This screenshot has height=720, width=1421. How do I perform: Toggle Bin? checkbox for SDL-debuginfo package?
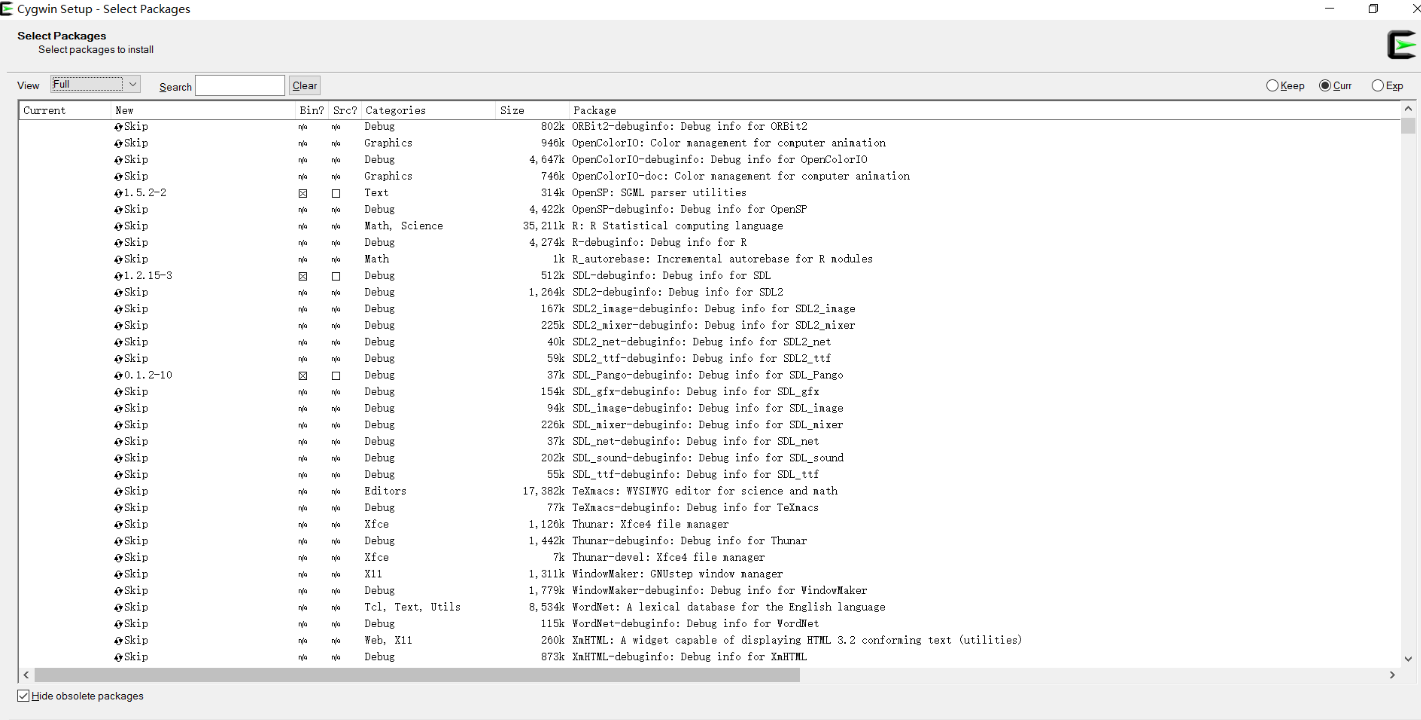point(303,276)
